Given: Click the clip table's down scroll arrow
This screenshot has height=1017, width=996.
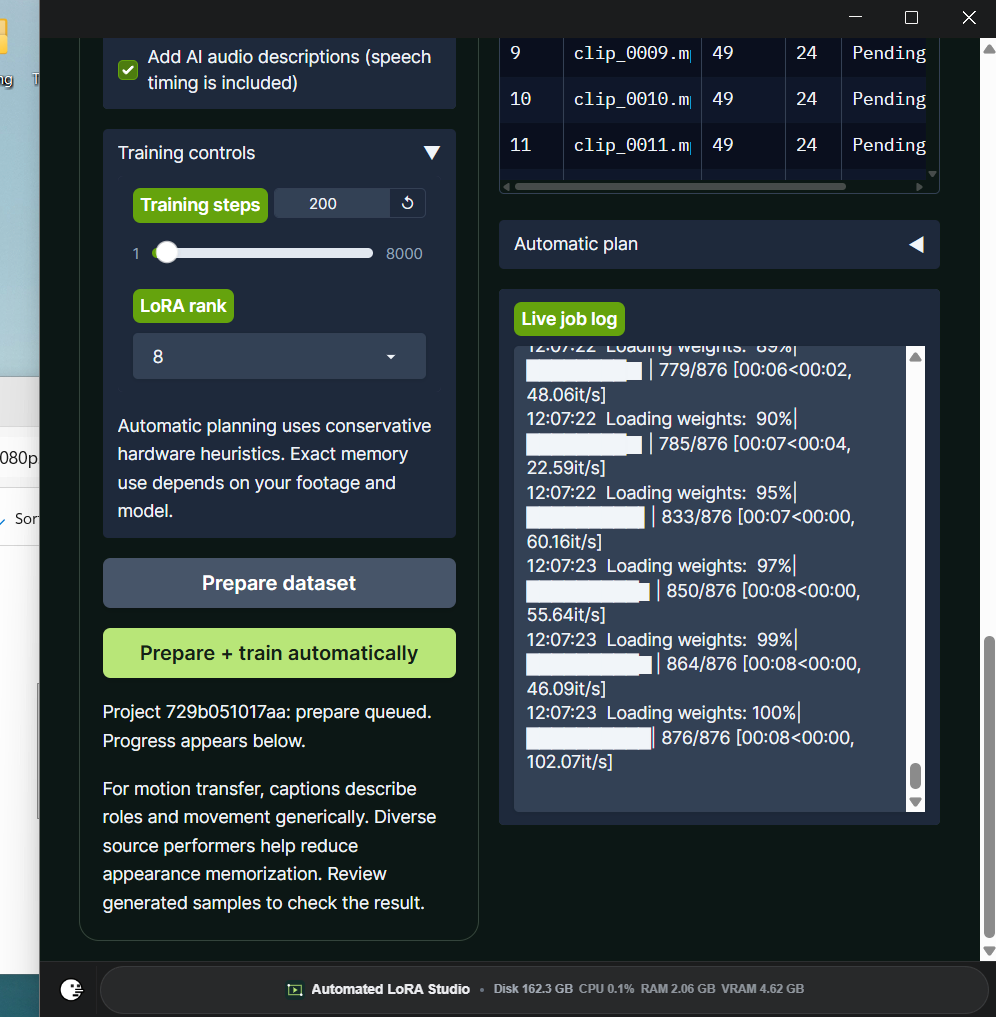Looking at the screenshot, I should pos(932,174).
